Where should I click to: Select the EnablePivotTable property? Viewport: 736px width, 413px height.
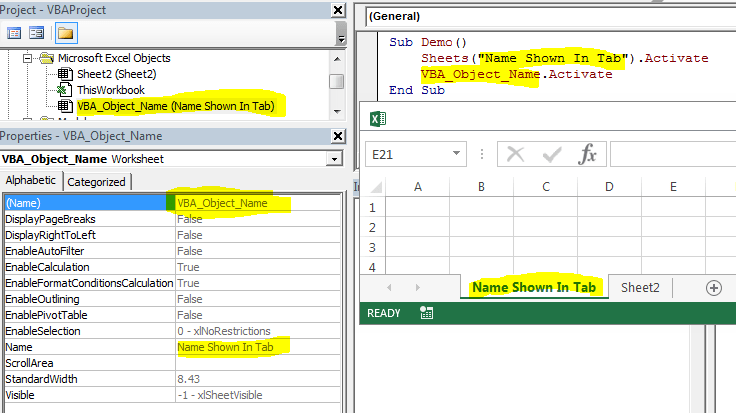coord(89,315)
